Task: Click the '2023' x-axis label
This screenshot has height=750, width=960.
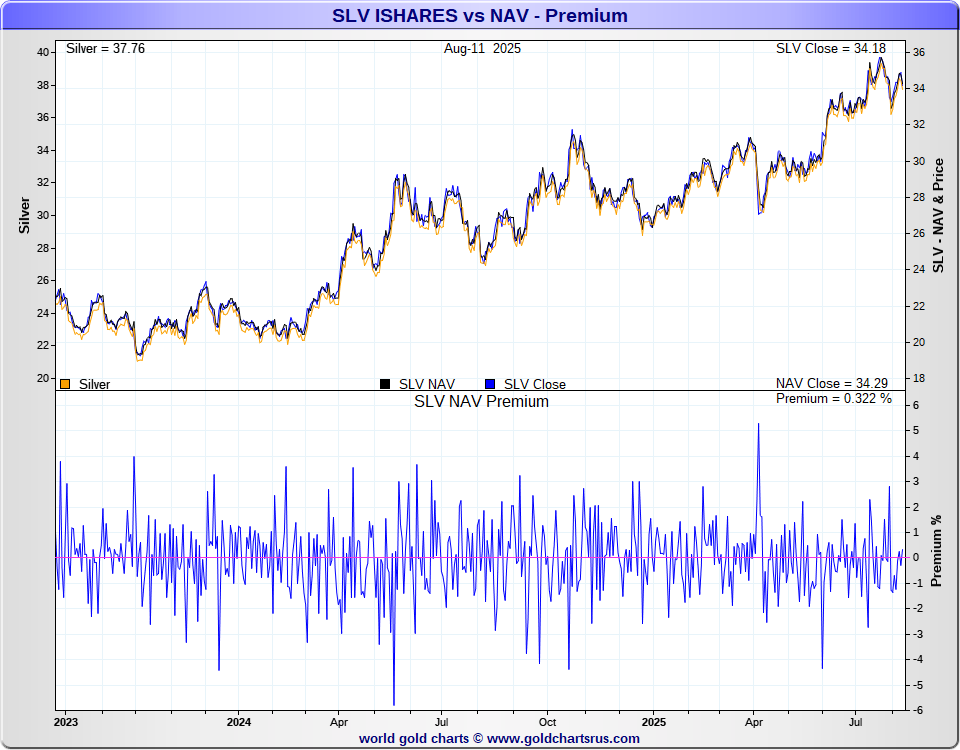Action: [x=66, y=722]
